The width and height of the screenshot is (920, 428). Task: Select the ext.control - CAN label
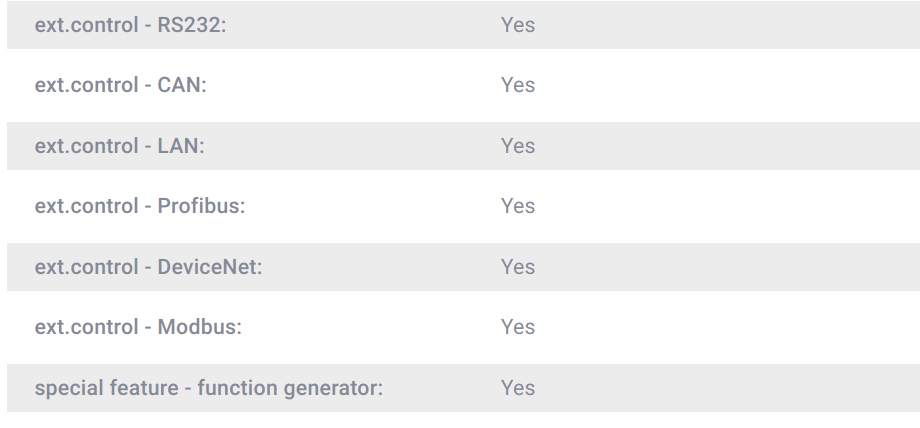(x=120, y=85)
